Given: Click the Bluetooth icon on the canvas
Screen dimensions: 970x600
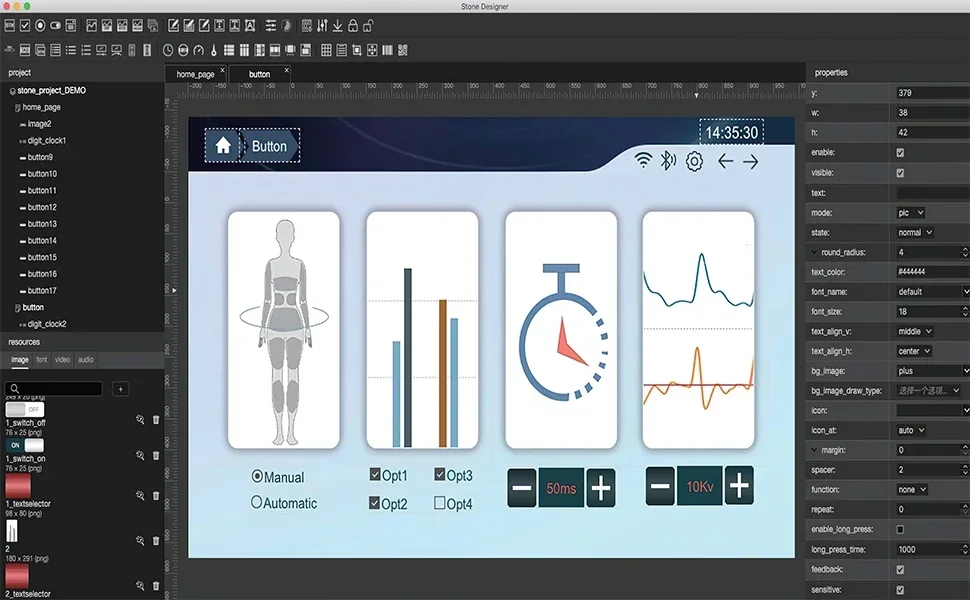Looking at the screenshot, I should [668, 161].
